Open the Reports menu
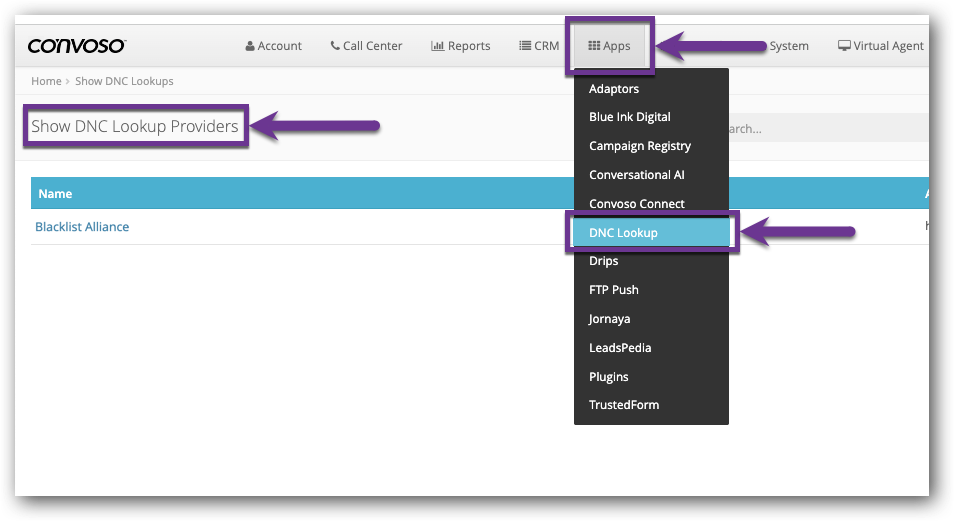This screenshot has width=954, height=521. pos(461,46)
